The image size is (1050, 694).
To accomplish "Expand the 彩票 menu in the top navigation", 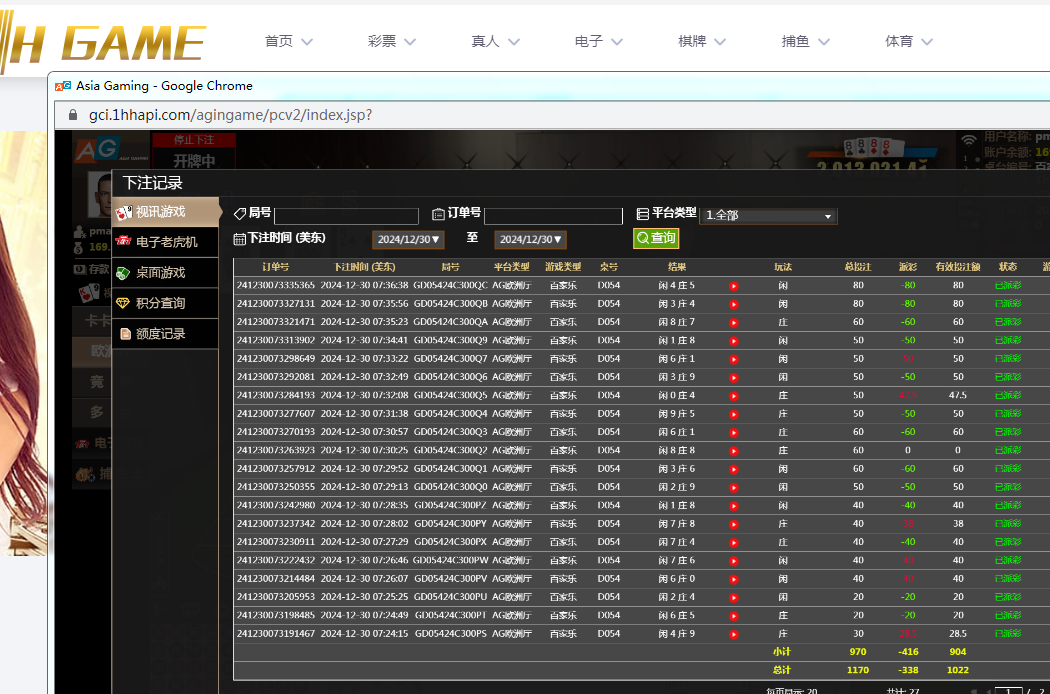I will (x=392, y=42).
